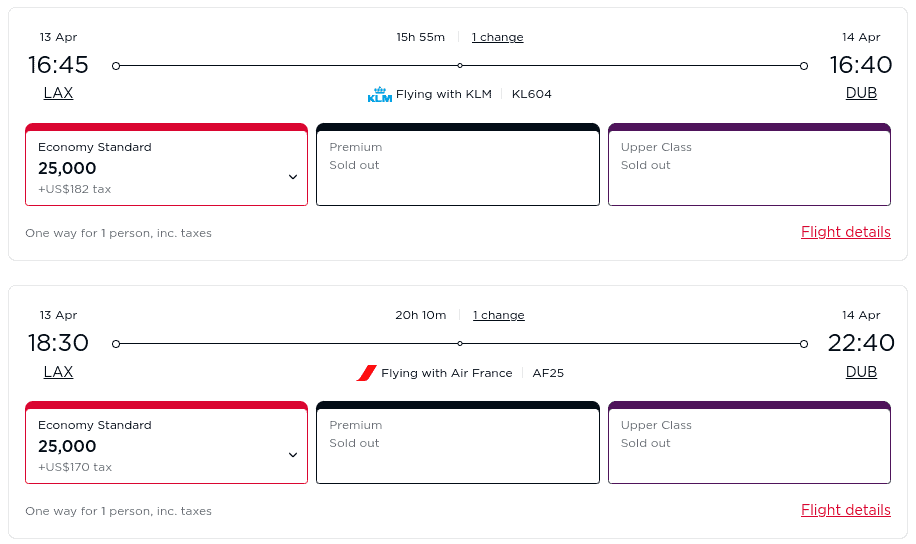Click the Air France logo icon
Screen dimensions: 916x544
(366, 373)
